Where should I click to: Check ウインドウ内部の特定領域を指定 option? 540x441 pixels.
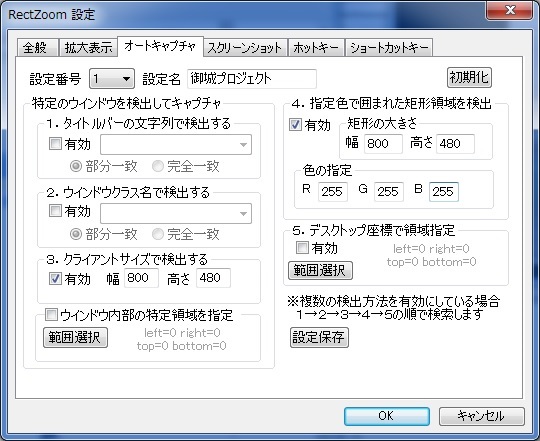51,314
